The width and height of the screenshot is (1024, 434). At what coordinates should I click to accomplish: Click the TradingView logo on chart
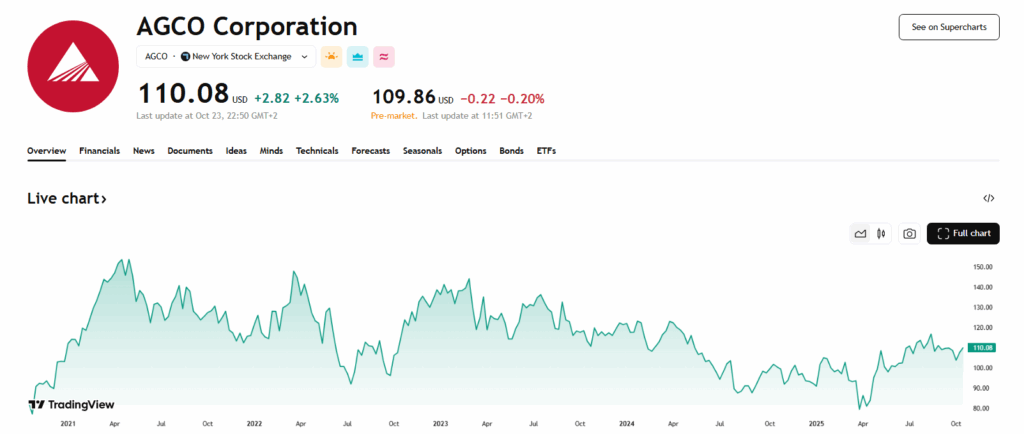tap(71, 405)
